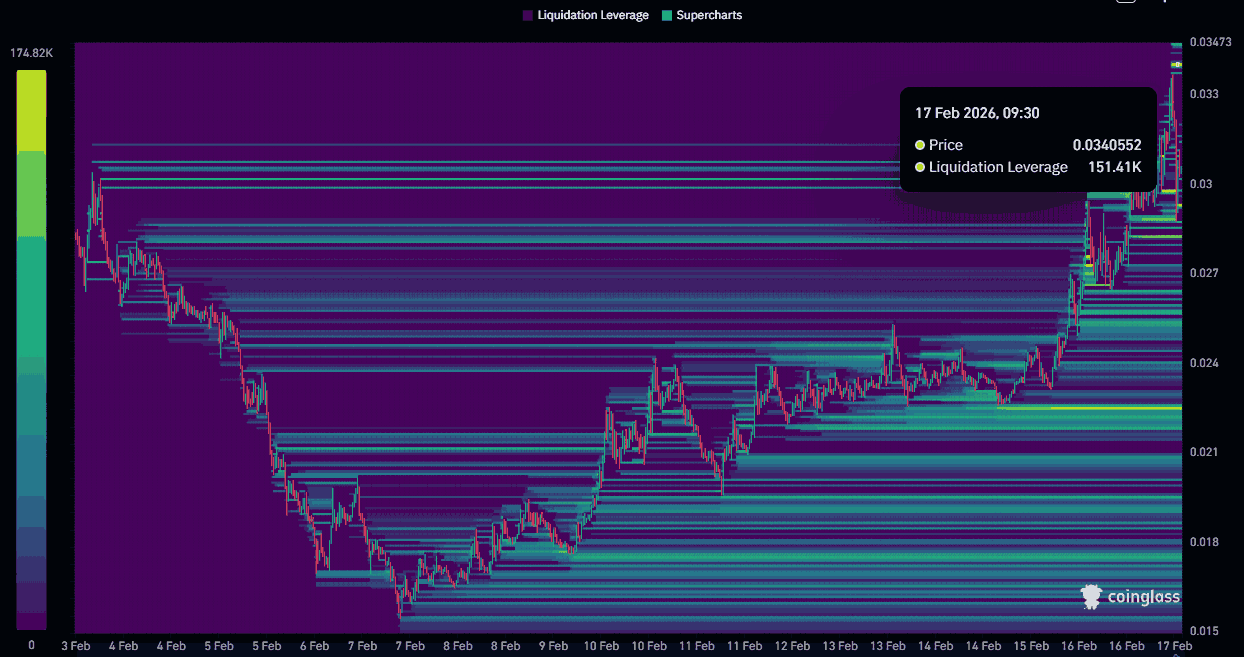The width and height of the screenshot is (1244, 657).
Task: Click the 0.018 price axis label
Action: 1204,542
